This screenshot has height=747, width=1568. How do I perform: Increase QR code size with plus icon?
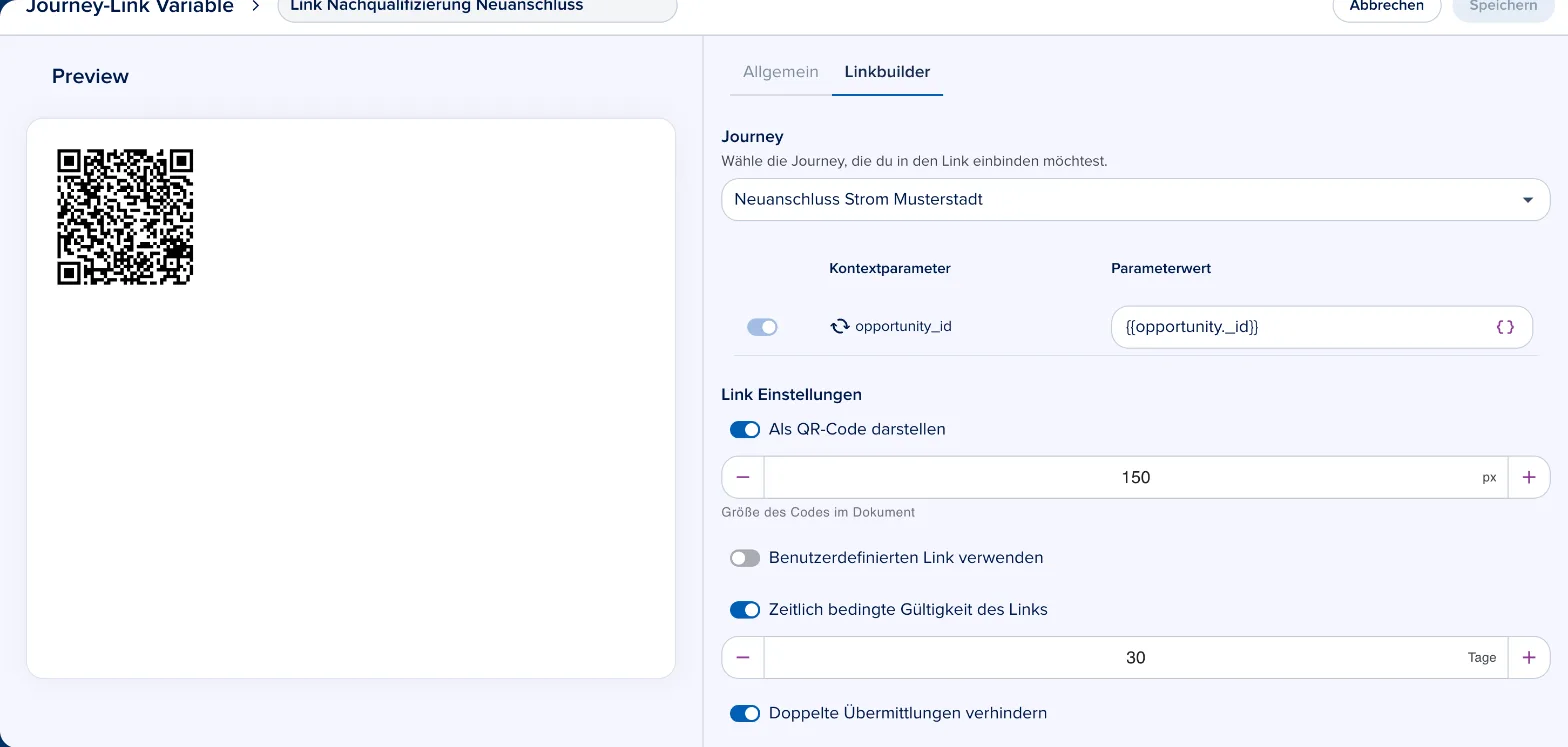pos(1529,478)
